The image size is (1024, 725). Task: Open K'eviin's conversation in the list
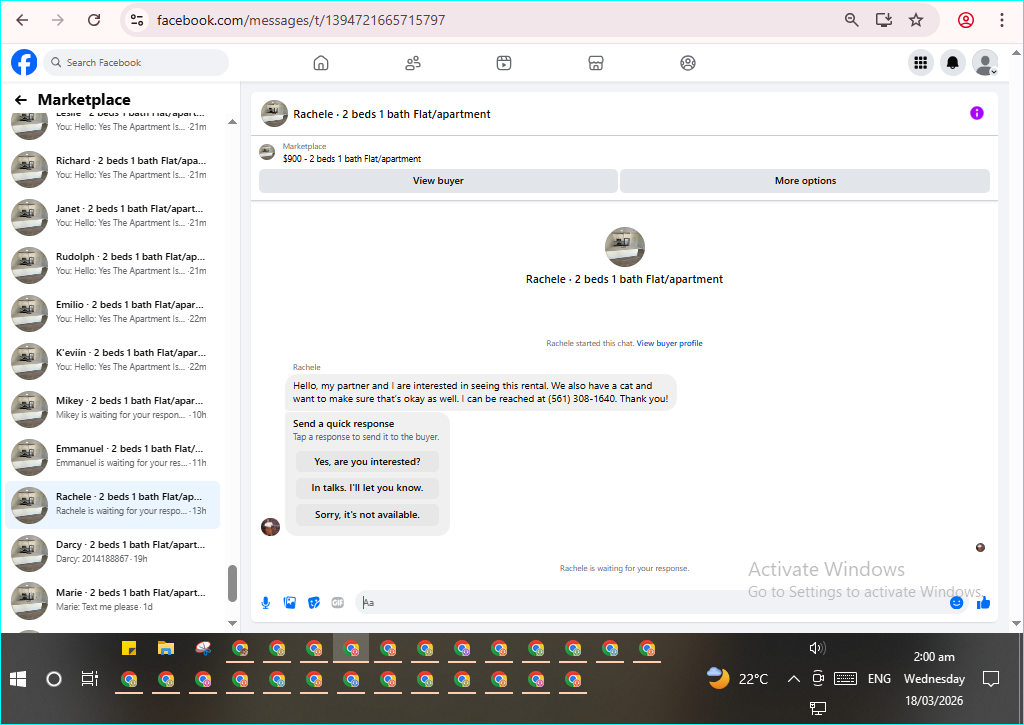(x=112, y=361)
